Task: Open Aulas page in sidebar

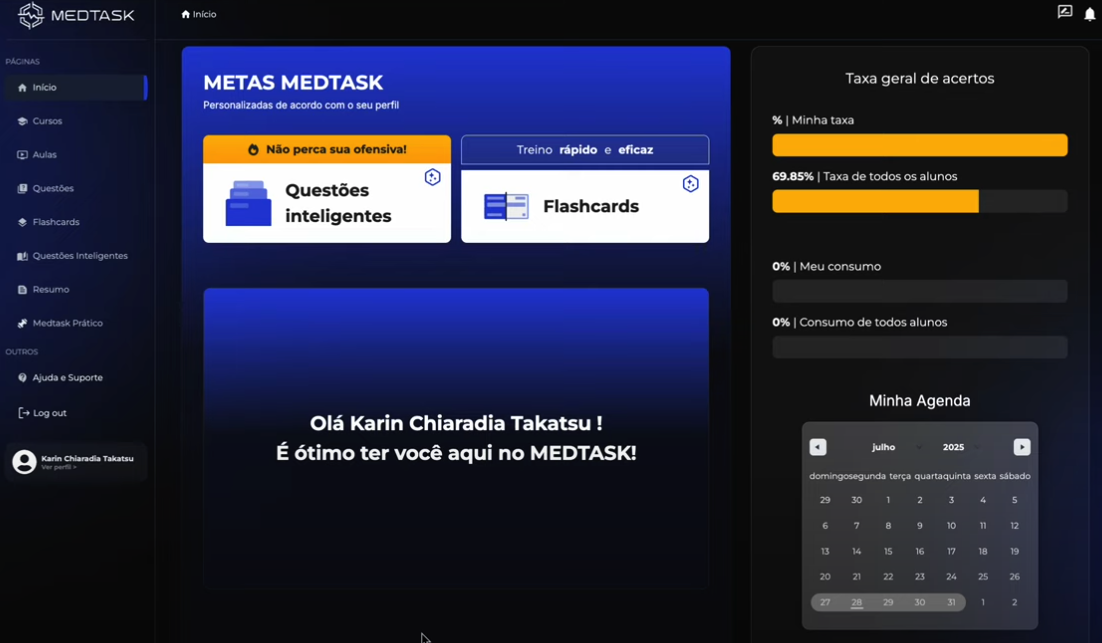Action: click(x=76, y=155)
